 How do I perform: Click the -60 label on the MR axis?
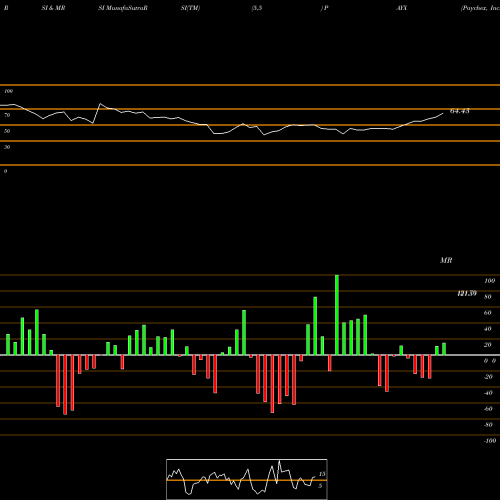coord(488,409)
